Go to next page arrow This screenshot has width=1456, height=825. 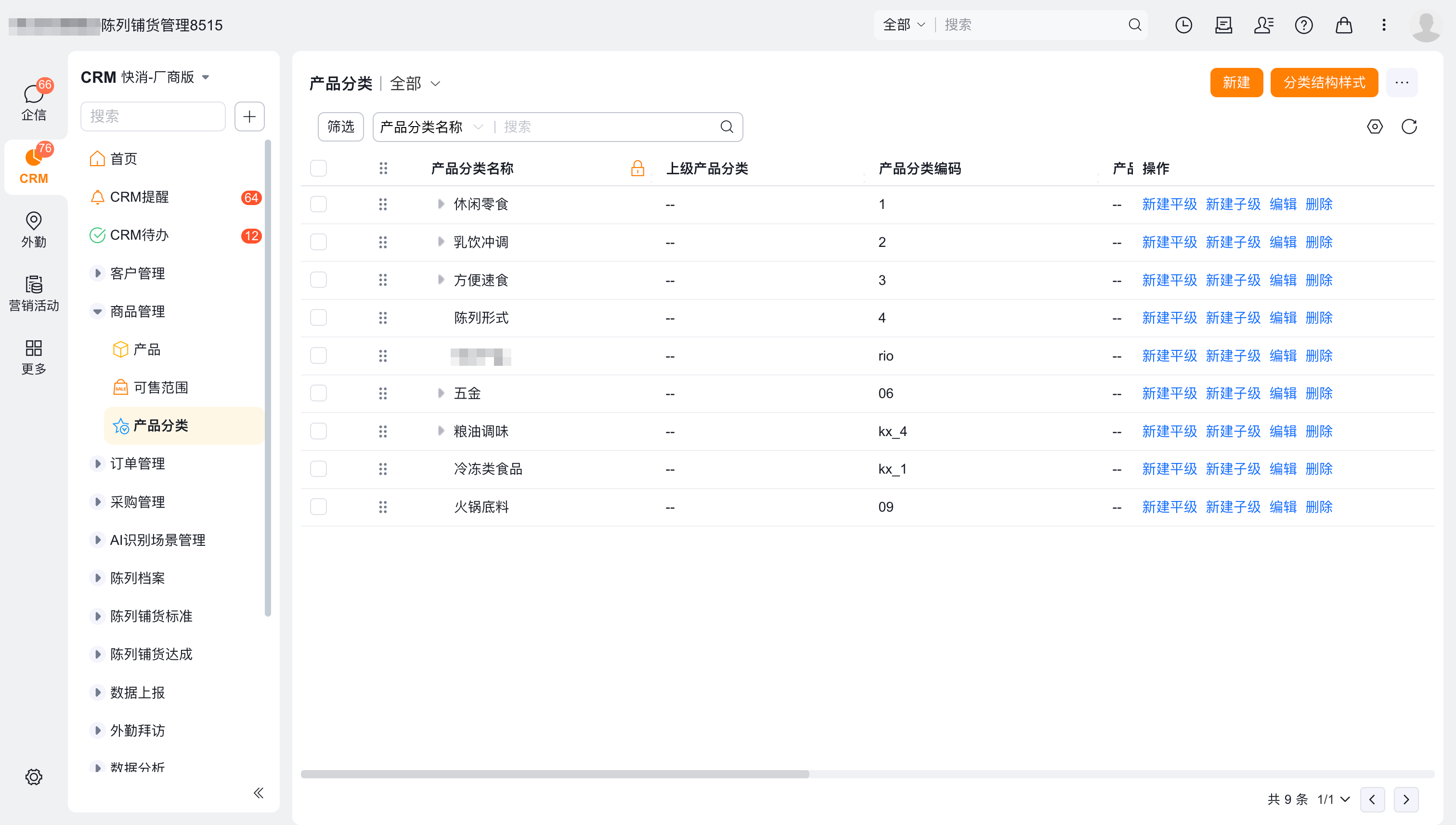tap(1406, 799)
